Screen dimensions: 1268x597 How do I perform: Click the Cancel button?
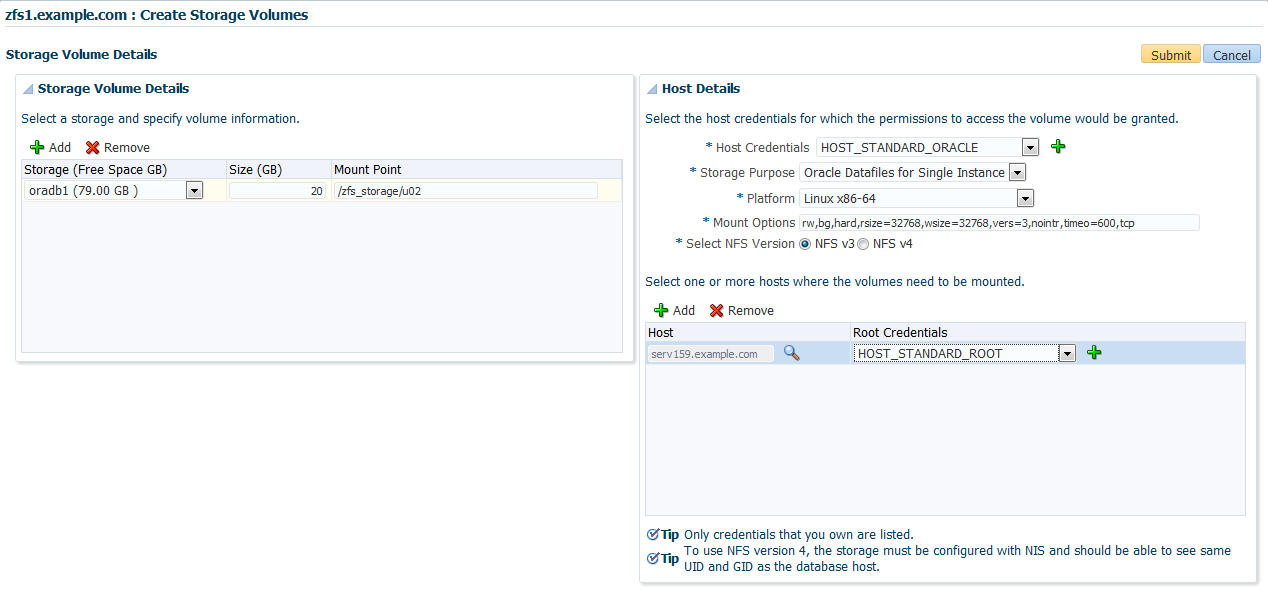point(1231,55)
